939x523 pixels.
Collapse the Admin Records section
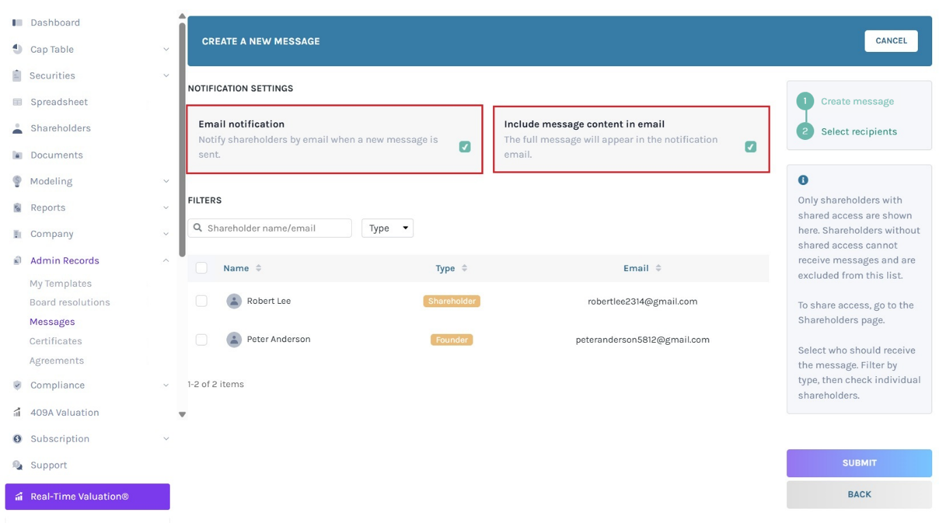(166, 261)
